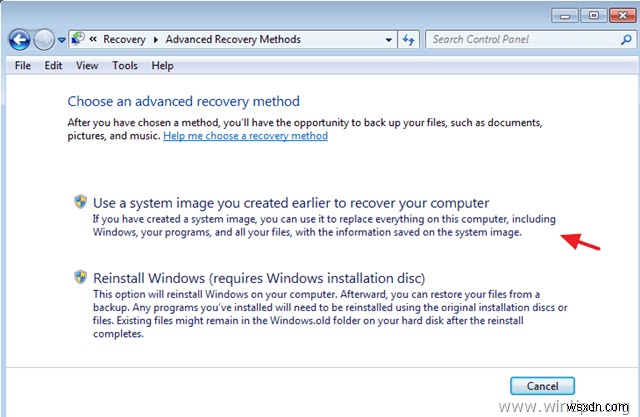Click the Forward navigation arrow button
The width and height of the screenshot is (640, 417).
click(x=44, y=40)
